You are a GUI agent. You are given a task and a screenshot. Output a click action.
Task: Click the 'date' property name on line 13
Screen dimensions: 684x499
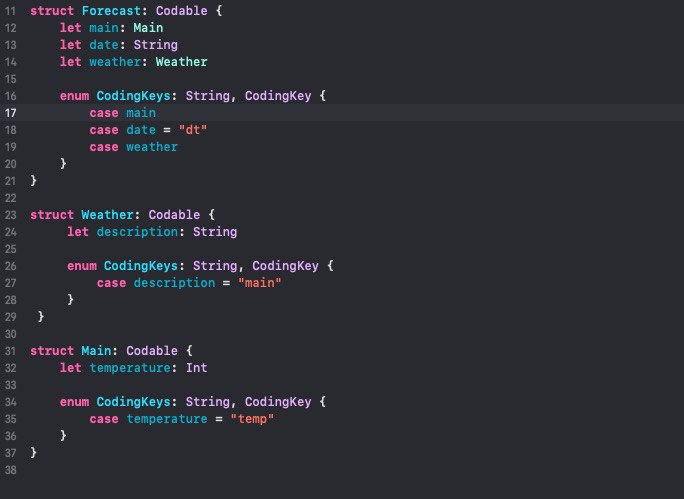(x=104, y=45)
